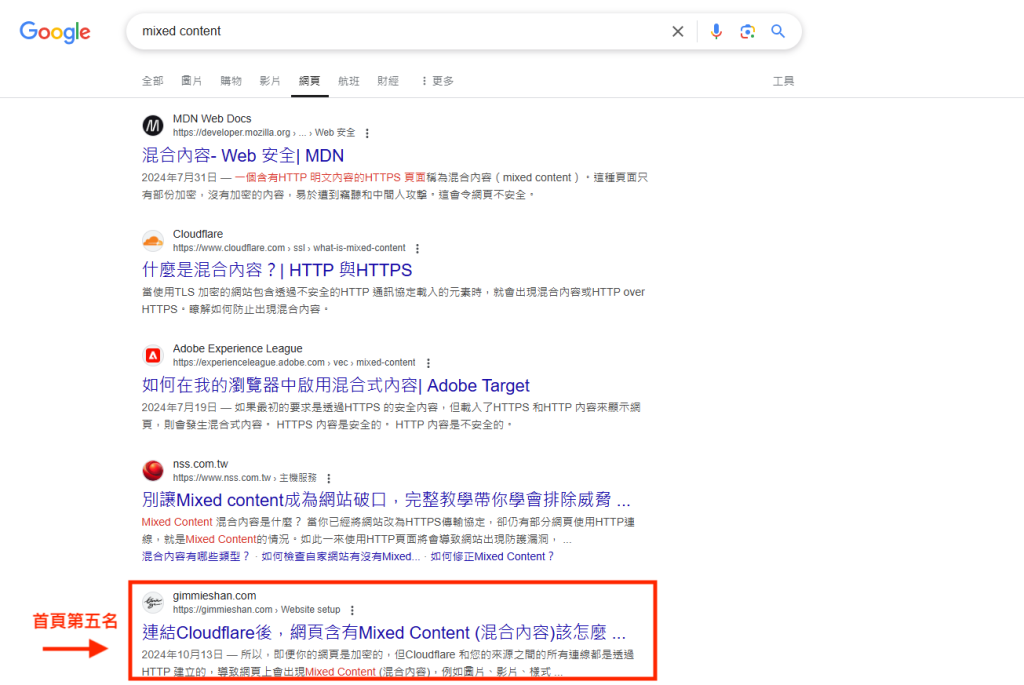This screenshot has width=1024, height=685.
Task: Open the gimmieshan.com result options menu
Action: (352, 610)
